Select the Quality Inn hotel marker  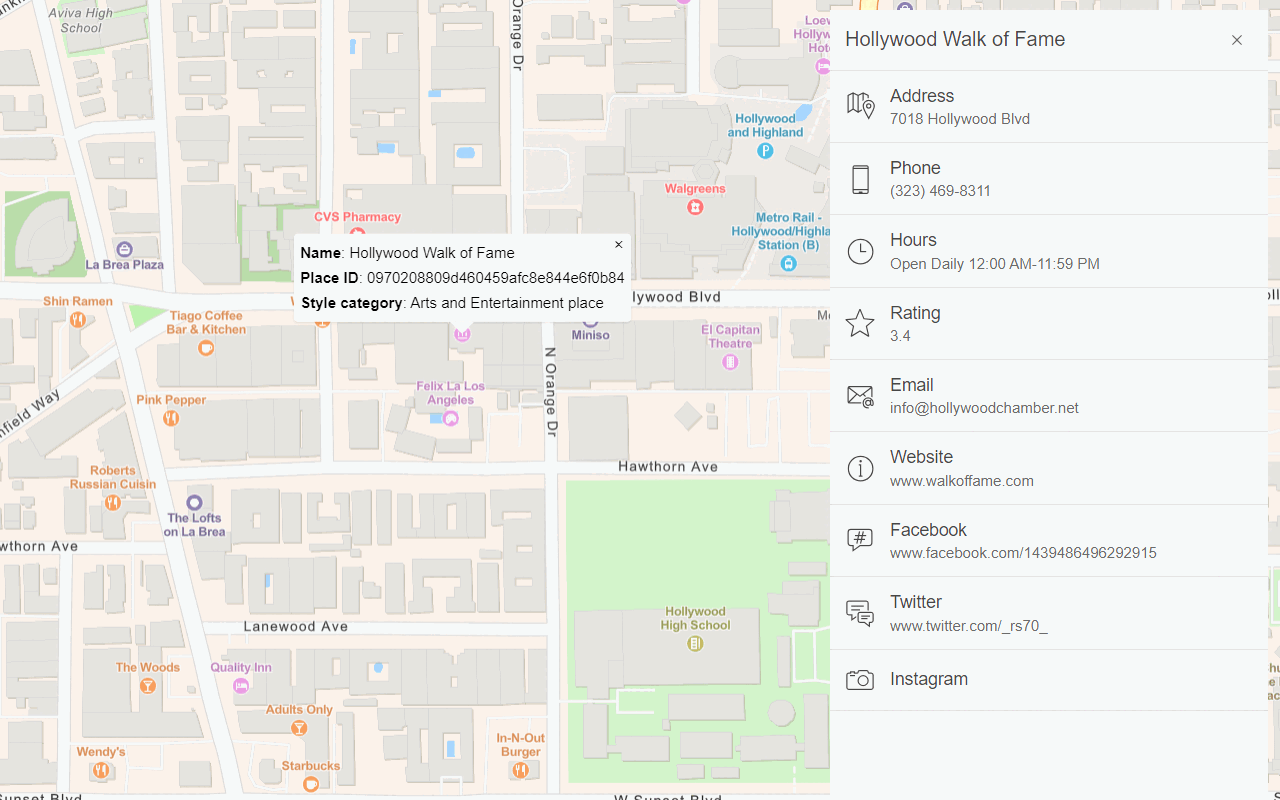pos(241,686)
